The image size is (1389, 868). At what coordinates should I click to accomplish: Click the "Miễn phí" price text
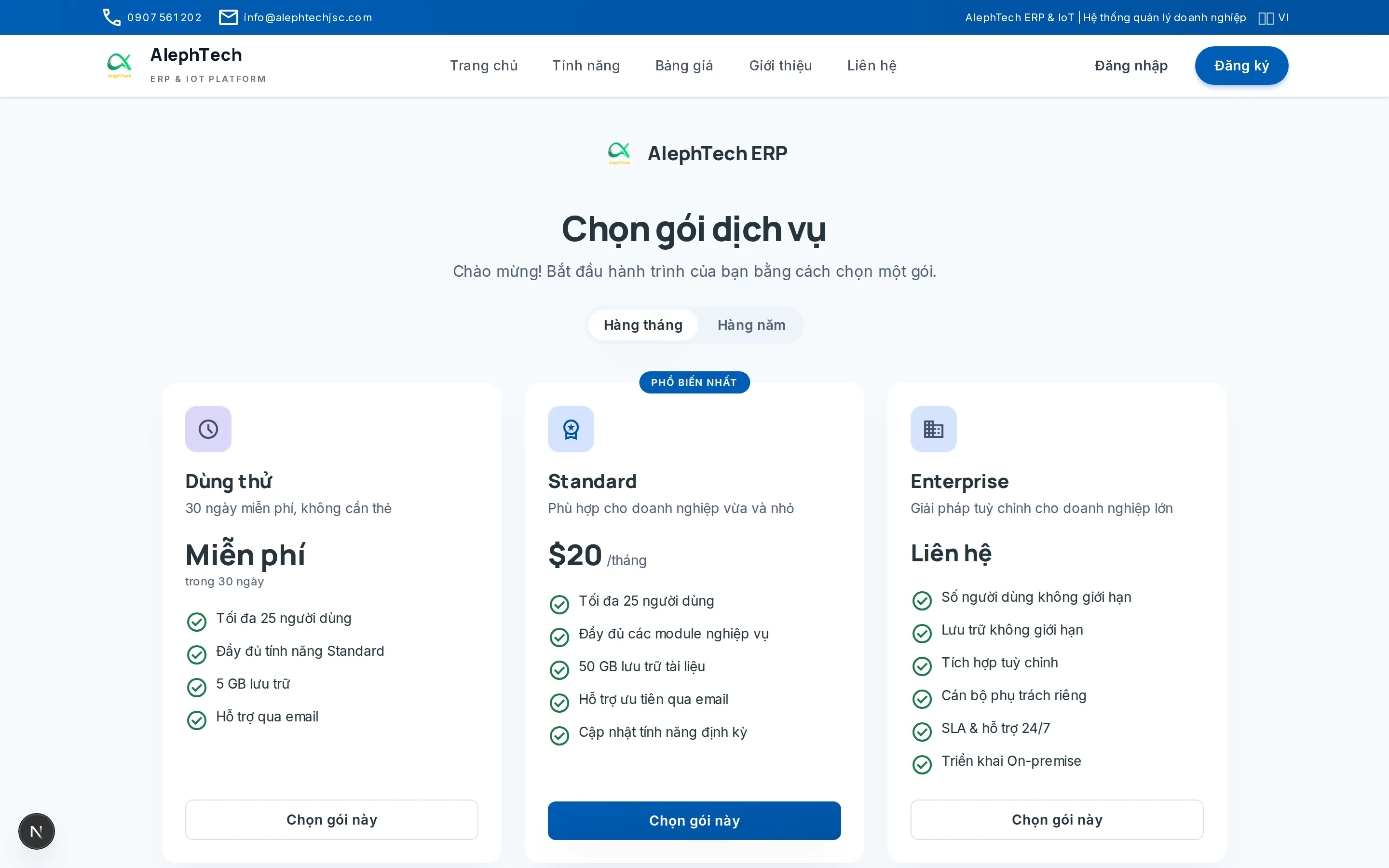(245, 555)
